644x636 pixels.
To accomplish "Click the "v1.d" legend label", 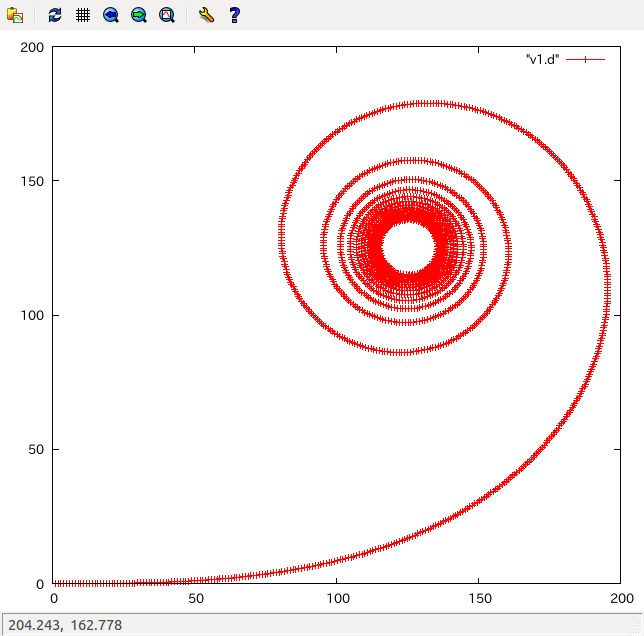I will pos(542,60).
